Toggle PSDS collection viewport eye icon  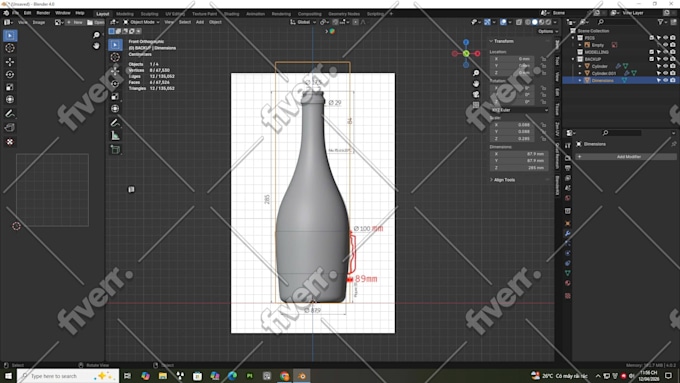[666, 38]
